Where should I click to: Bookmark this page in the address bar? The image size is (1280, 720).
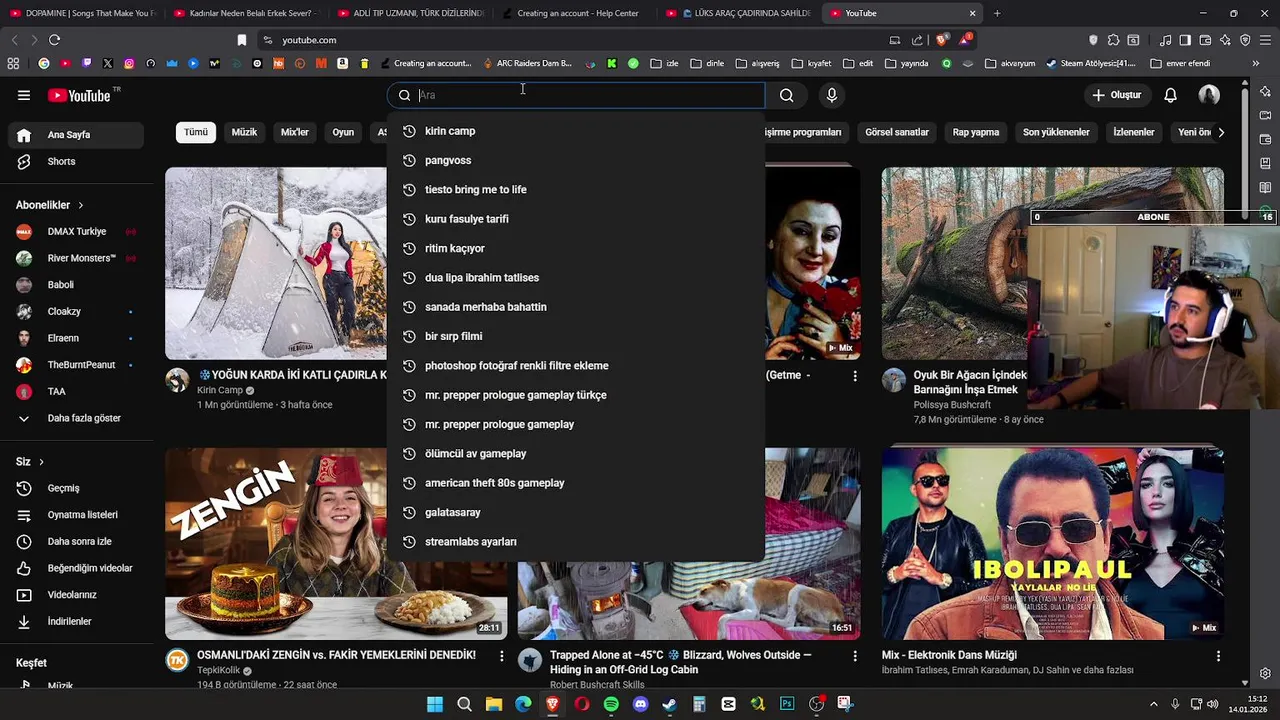[241, 40]
